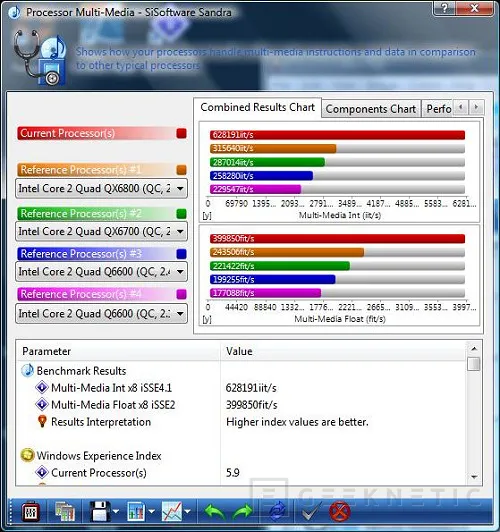
Task: Click the red Current Processor(s) color swatch
Action: tap(181, 133)
